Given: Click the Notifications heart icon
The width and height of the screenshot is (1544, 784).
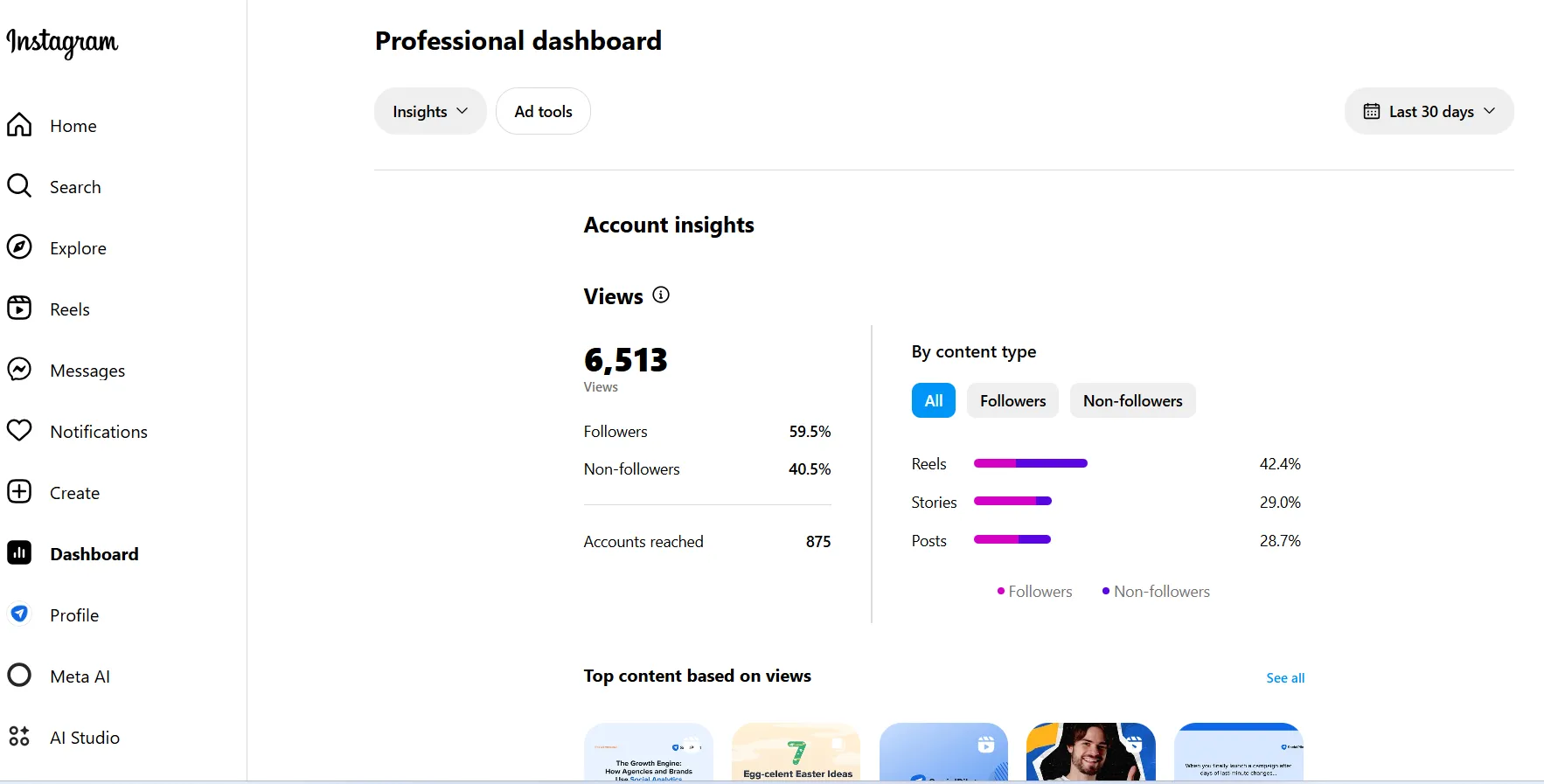Looking at the screenshot, I should (19, 431).
